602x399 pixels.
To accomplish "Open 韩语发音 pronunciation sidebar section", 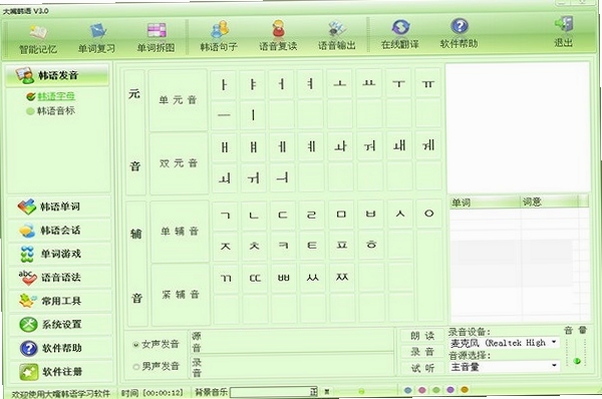I will [x=58, y=75].
